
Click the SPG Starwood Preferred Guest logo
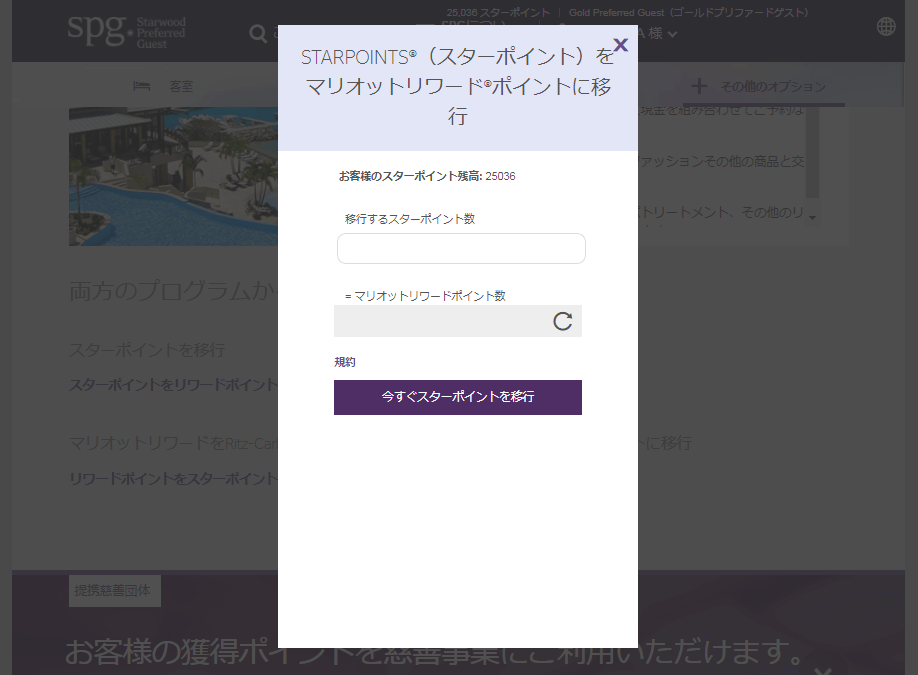[127, 30]
